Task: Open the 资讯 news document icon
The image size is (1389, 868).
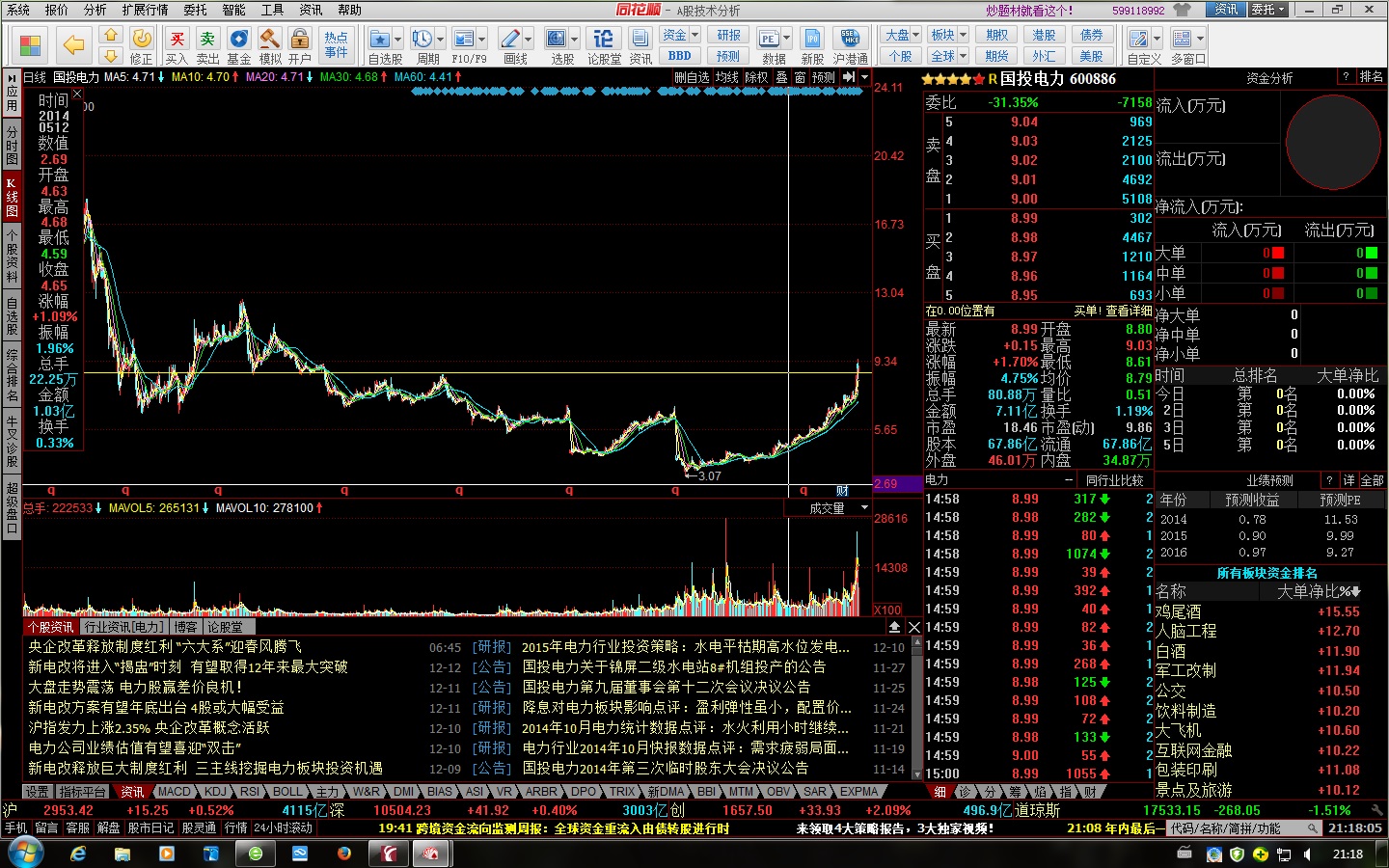Action: [x=640, y=39]
